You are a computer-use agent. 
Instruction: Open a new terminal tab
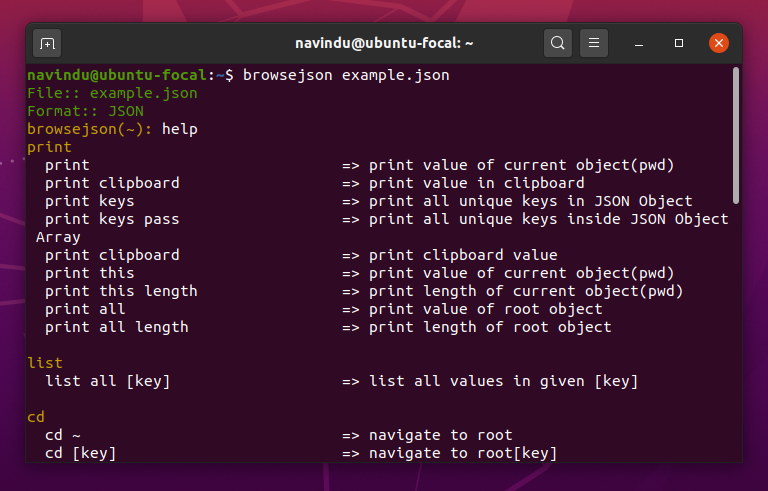[47, 44]
